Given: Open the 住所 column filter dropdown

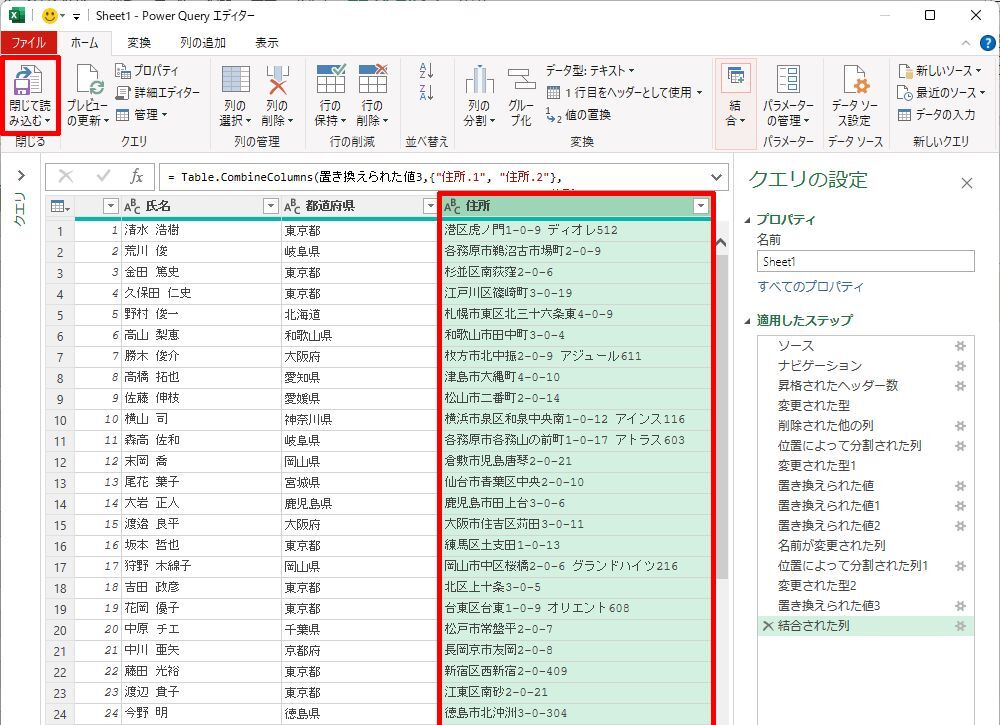Looking at the screenshot, I should coord(700,206).
